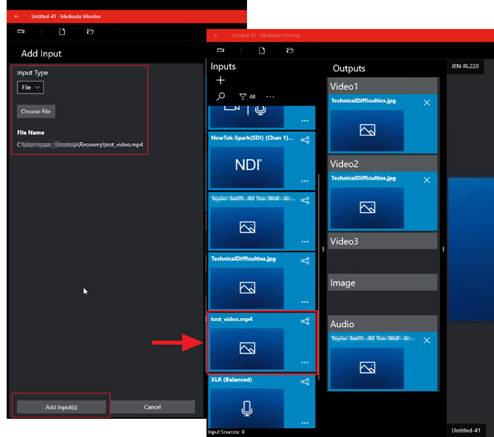Open the All filter in Inputs
Image resolution: width=494 pixels, height=437 pixels.
(247, 97)
